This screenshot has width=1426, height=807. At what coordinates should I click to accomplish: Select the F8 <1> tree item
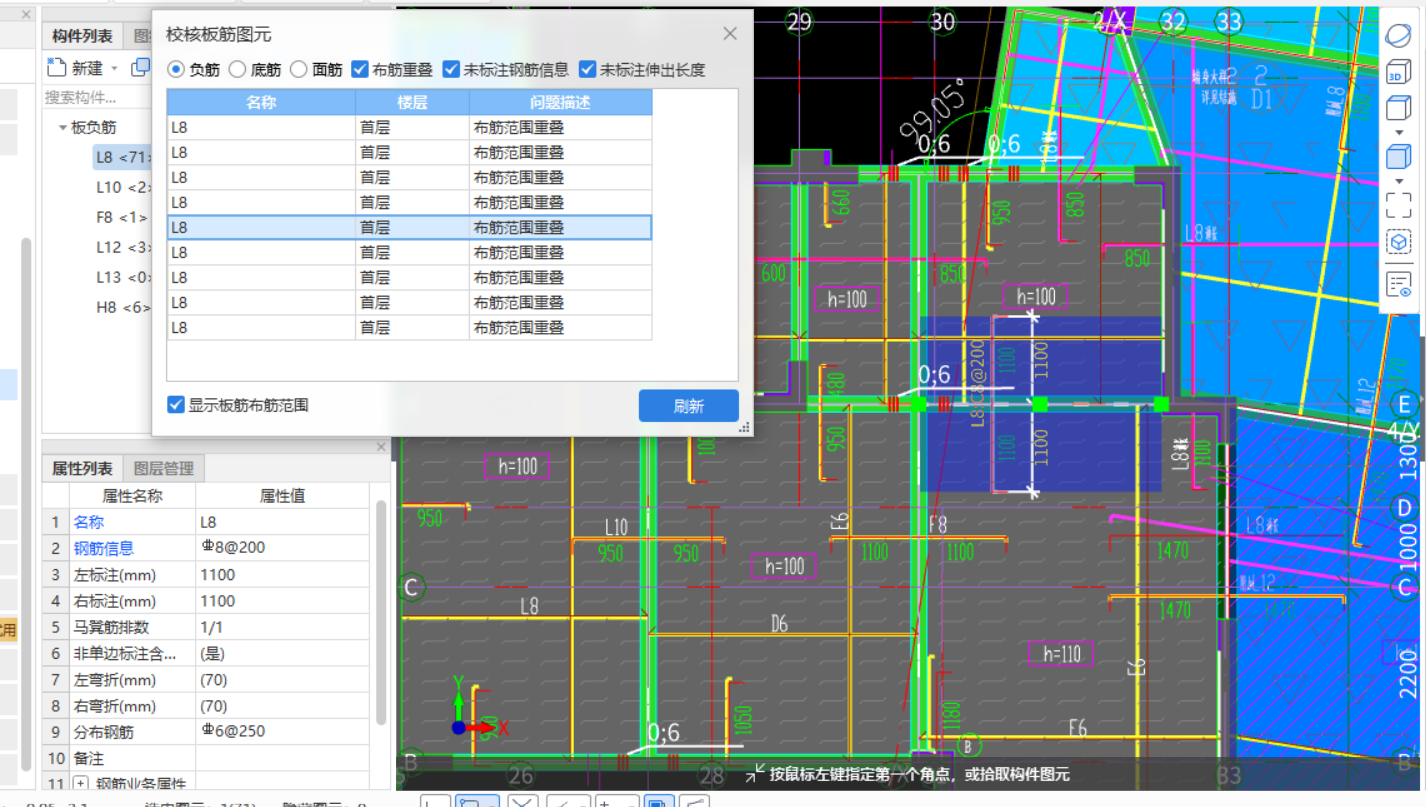[122, 217]
